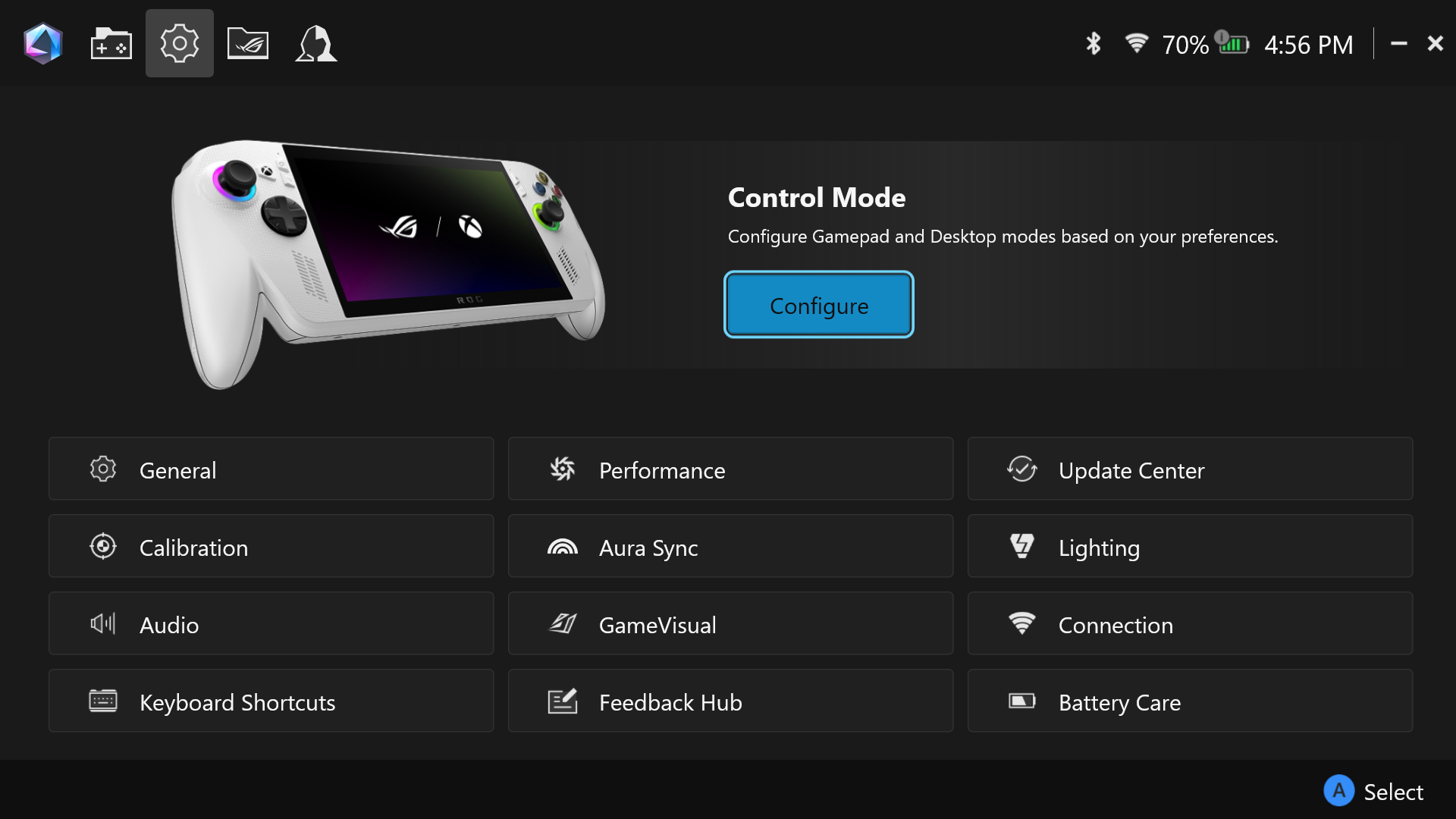The image size is (1456, 819).
Task: Open Aura Sync settings
Action: tap(730, 546)
